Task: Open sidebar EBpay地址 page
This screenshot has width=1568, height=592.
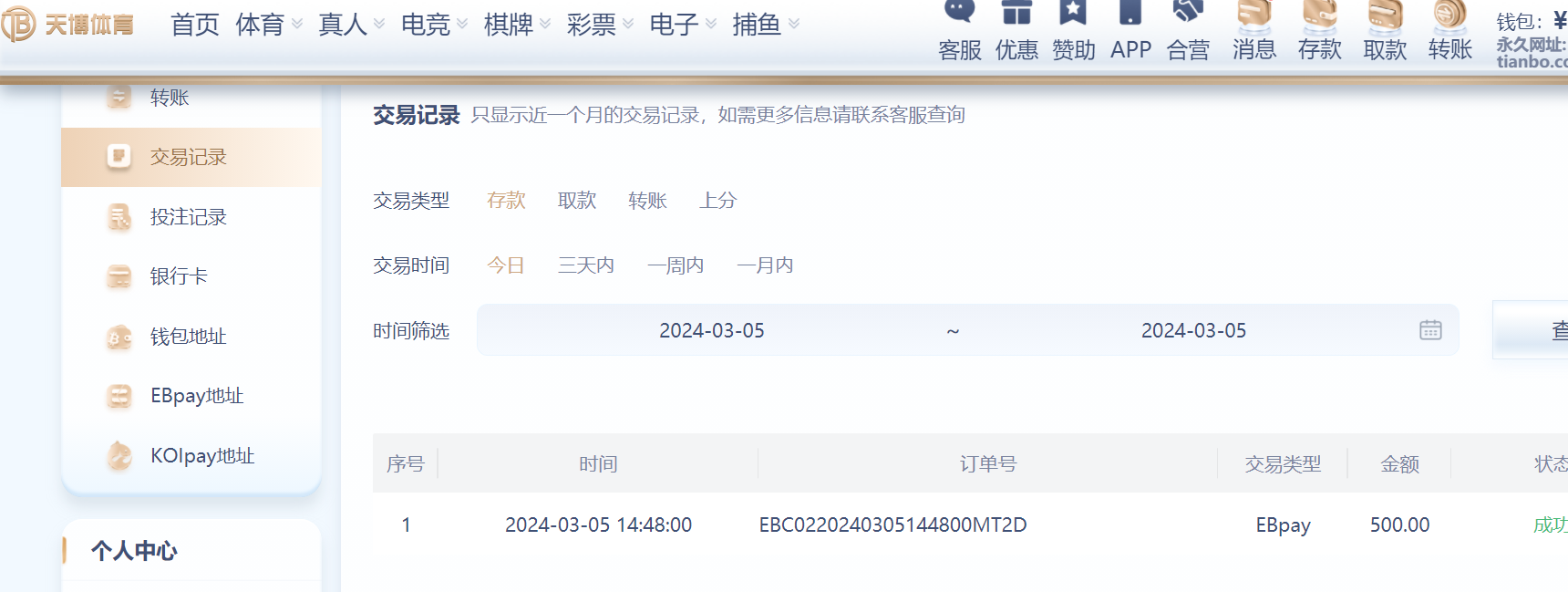Action: [197, 396]
